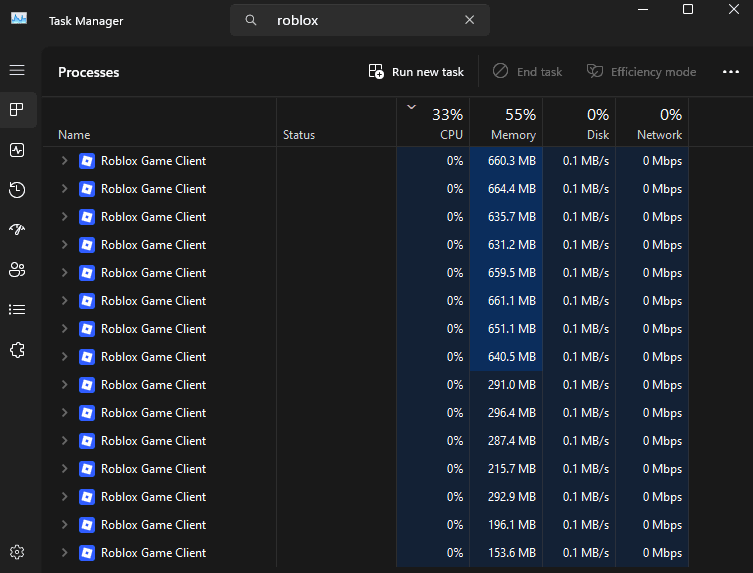Open Startup apps sidebar icon
753x573 pixels.
click(x=17, y=230)
